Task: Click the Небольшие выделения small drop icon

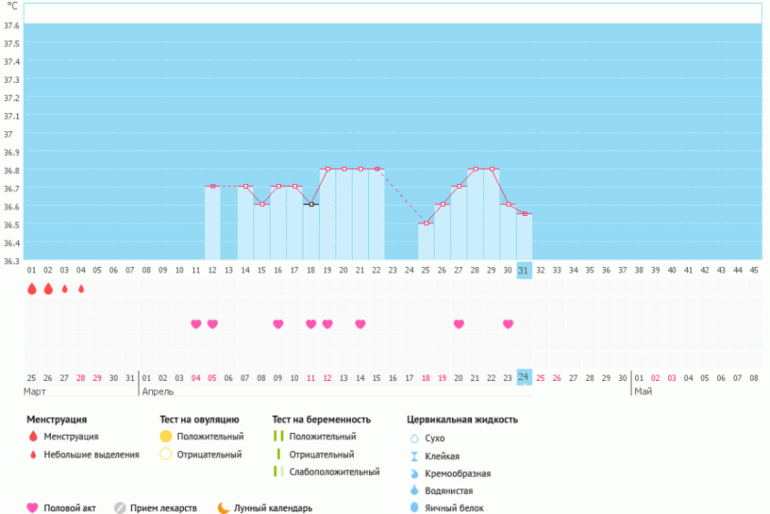Action: 32,455
